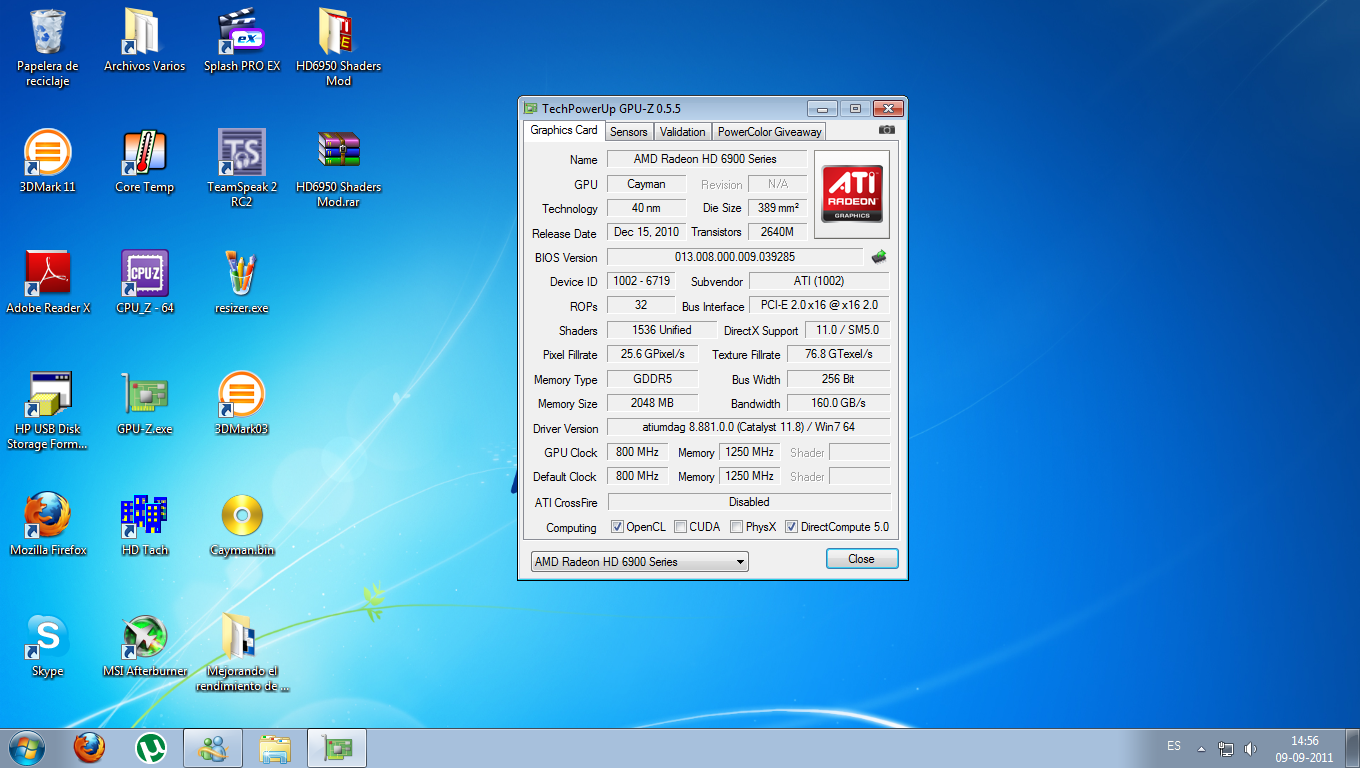This screenshot has height=768, width=1360.
Task: Toggle the OpenCL checkbox
Action: pos(617,527)
